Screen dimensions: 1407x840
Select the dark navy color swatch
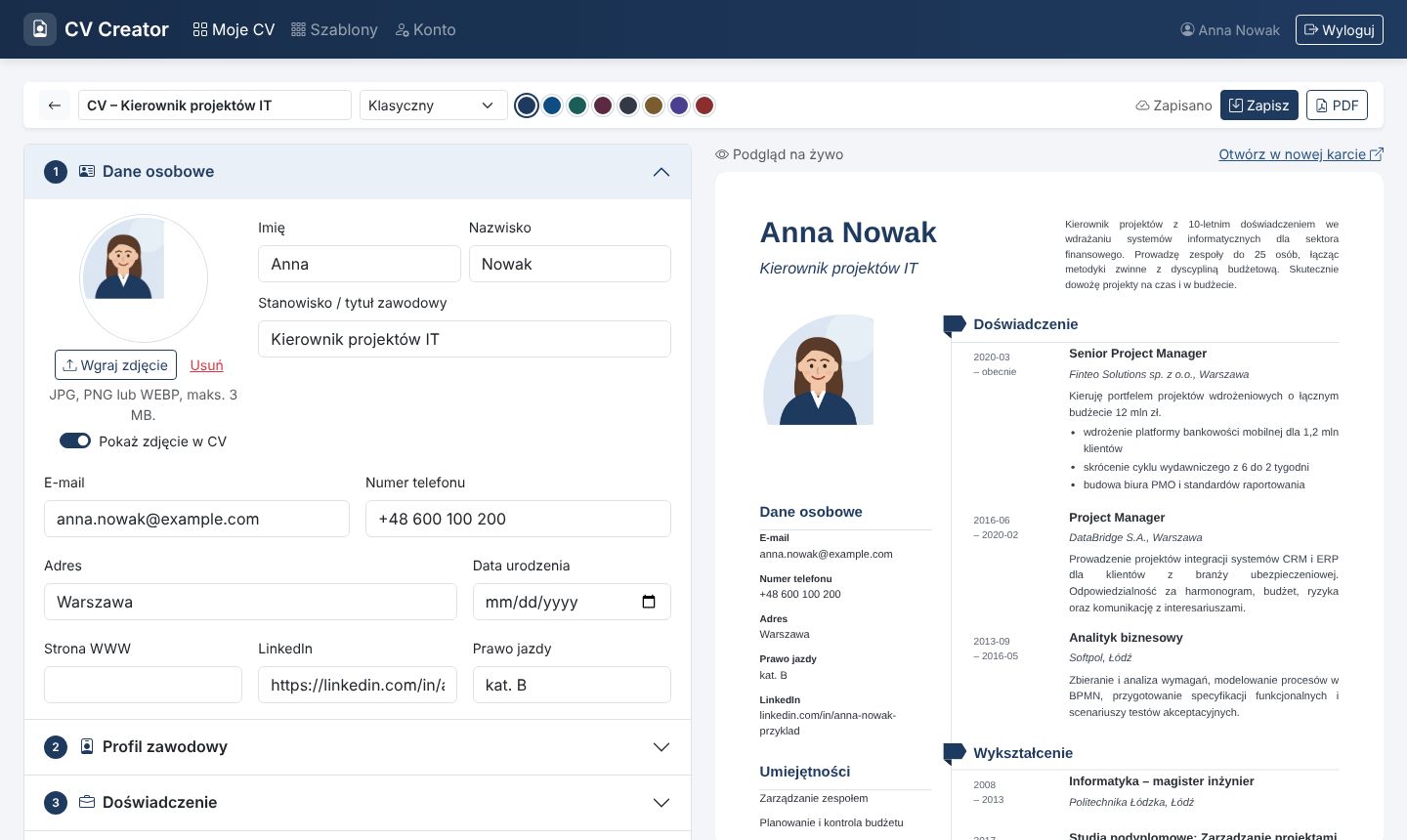(527, 105)
